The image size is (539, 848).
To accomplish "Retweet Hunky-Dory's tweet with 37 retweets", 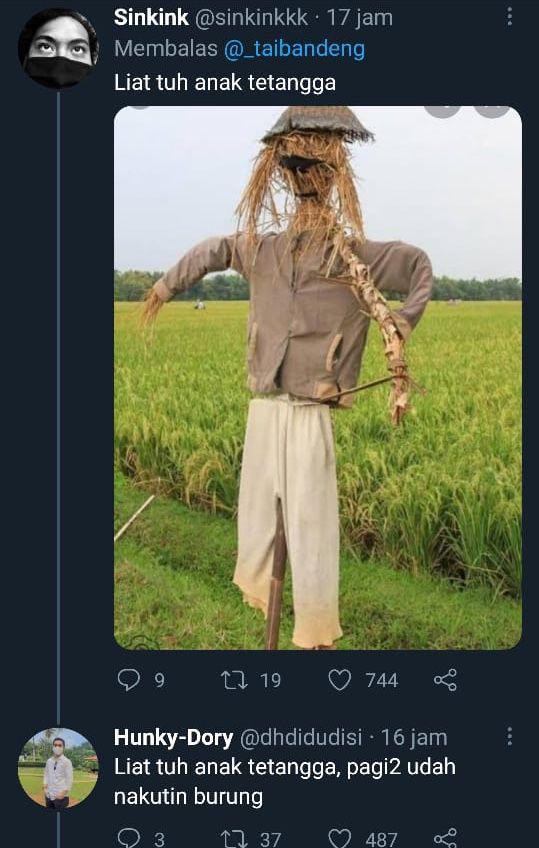I will [x=234, y=839].
